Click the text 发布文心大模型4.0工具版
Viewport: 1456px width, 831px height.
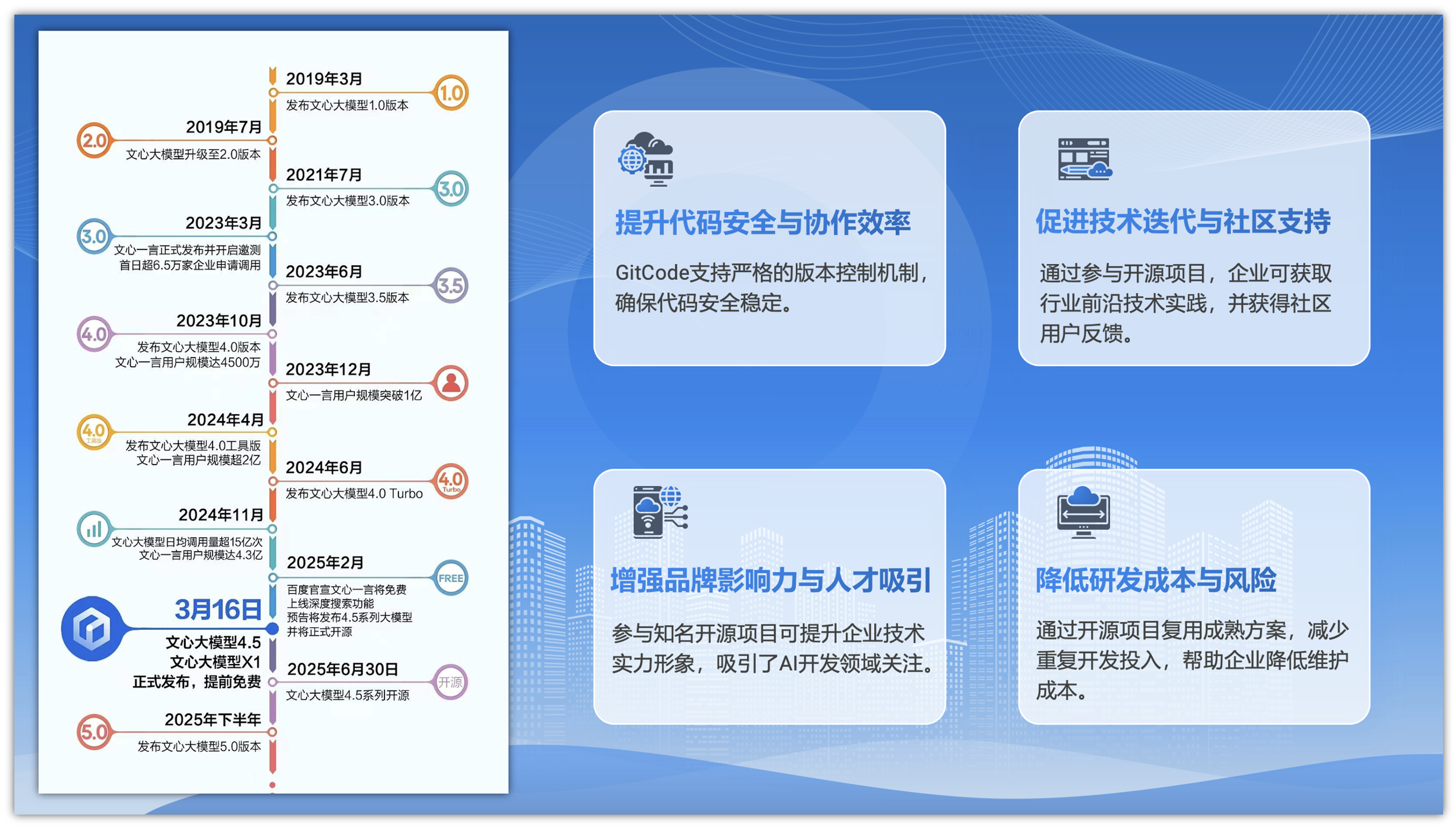coord(193,445)
